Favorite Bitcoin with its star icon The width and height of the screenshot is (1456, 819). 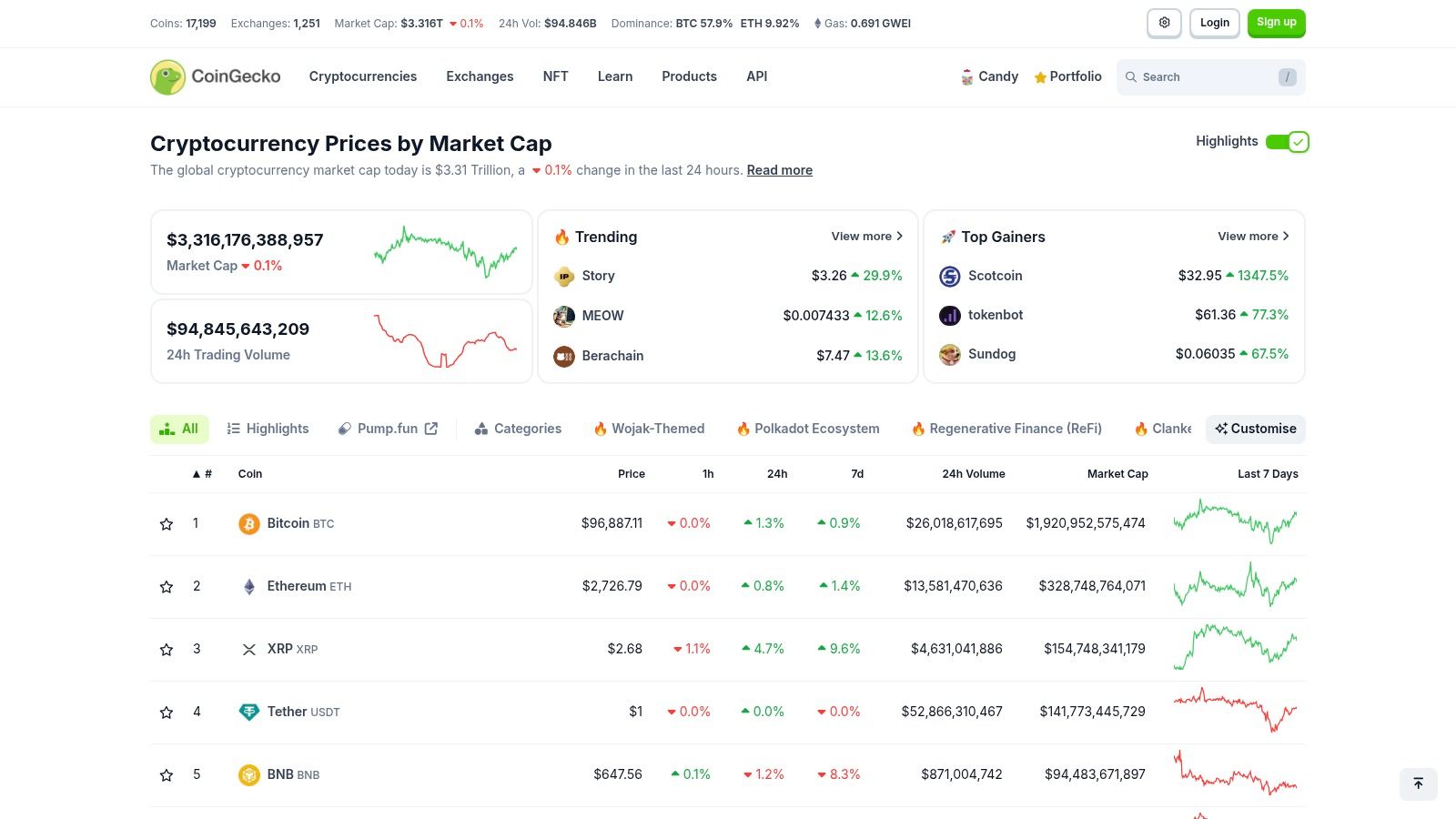[x=167, y=524]
